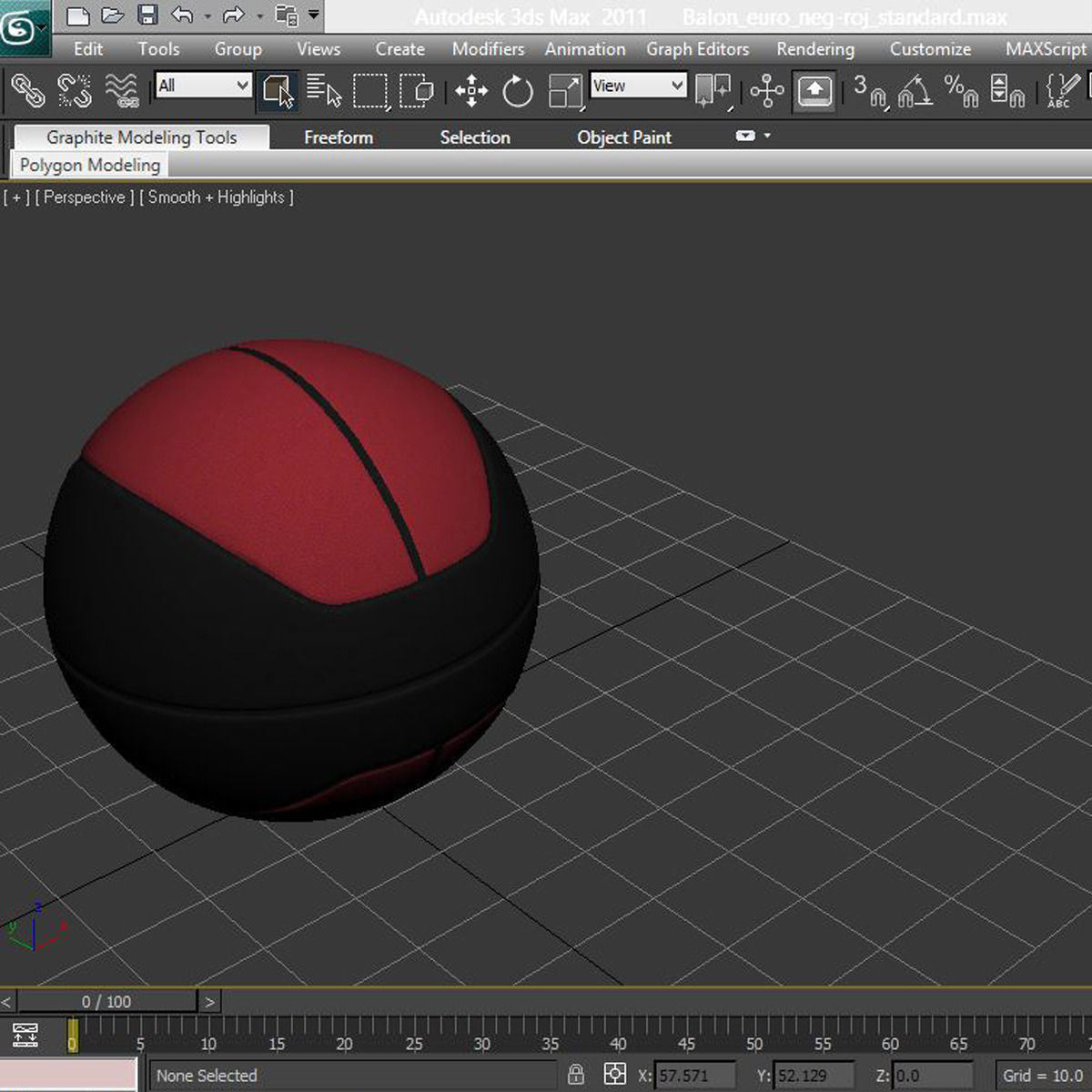1092x1092 pixels.
Task: Toggle ribbon minimize panel button
Action: click(745, 136)
